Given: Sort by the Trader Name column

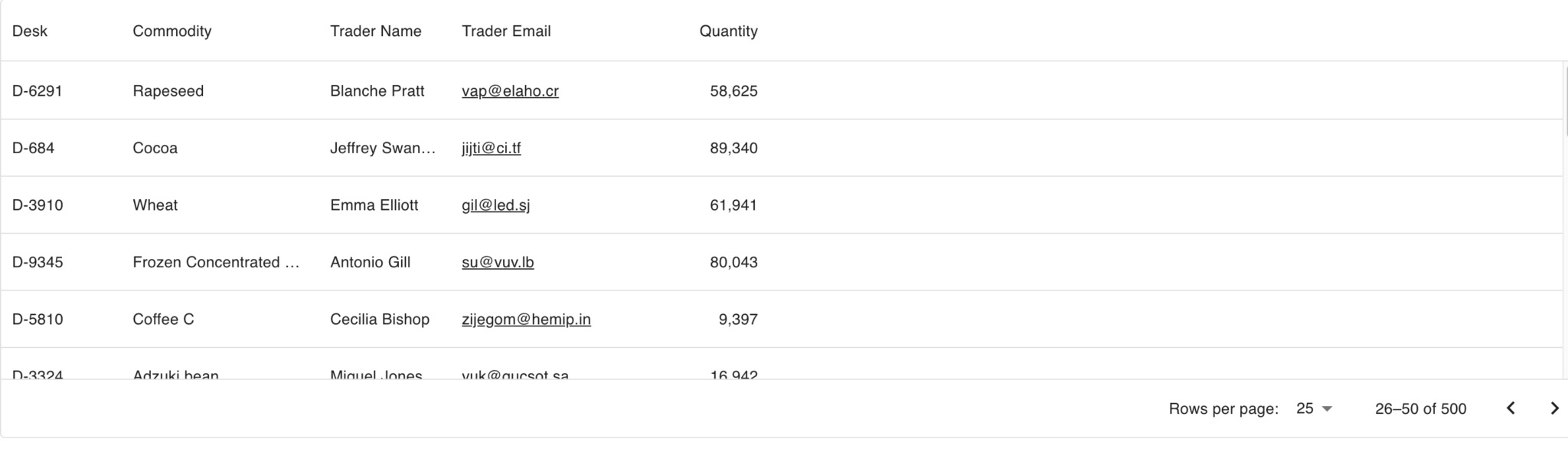Looking at the screenshot, I should [376, 31].
